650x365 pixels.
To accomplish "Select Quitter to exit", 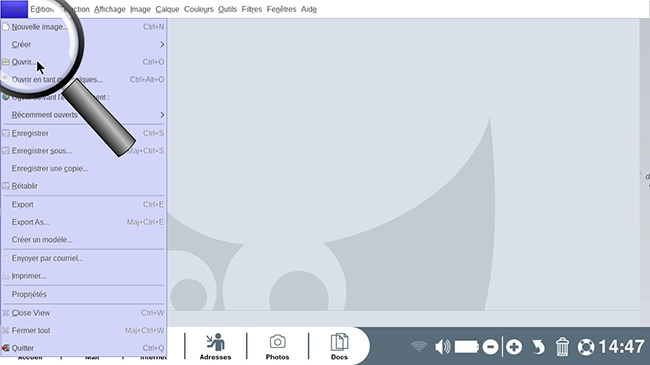I will click(x=84, y=348).
